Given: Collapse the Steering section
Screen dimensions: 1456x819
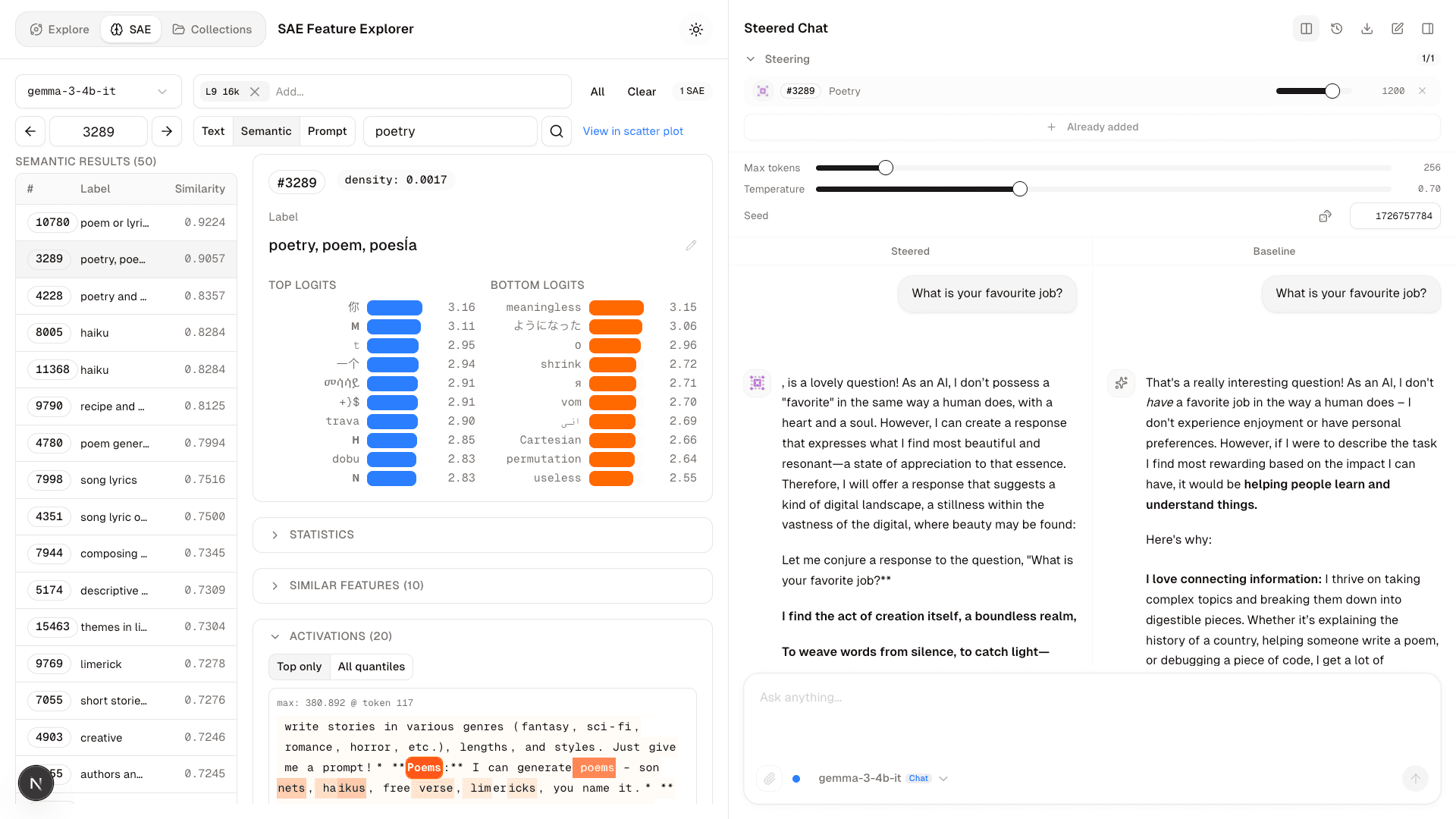Looking at the screenshot, I should point(779,59).
